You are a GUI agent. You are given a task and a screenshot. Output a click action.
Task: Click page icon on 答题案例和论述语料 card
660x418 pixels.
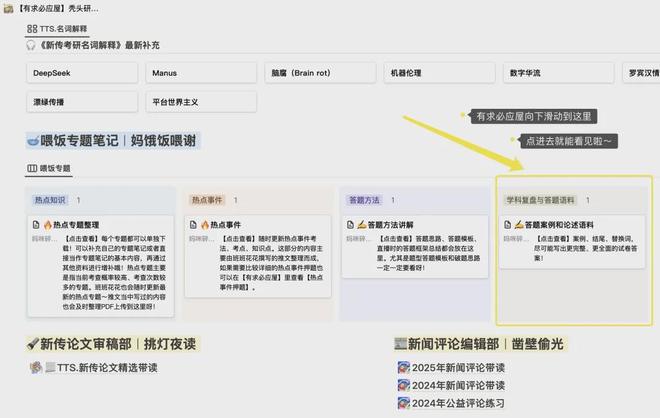[x=508, y=225]
